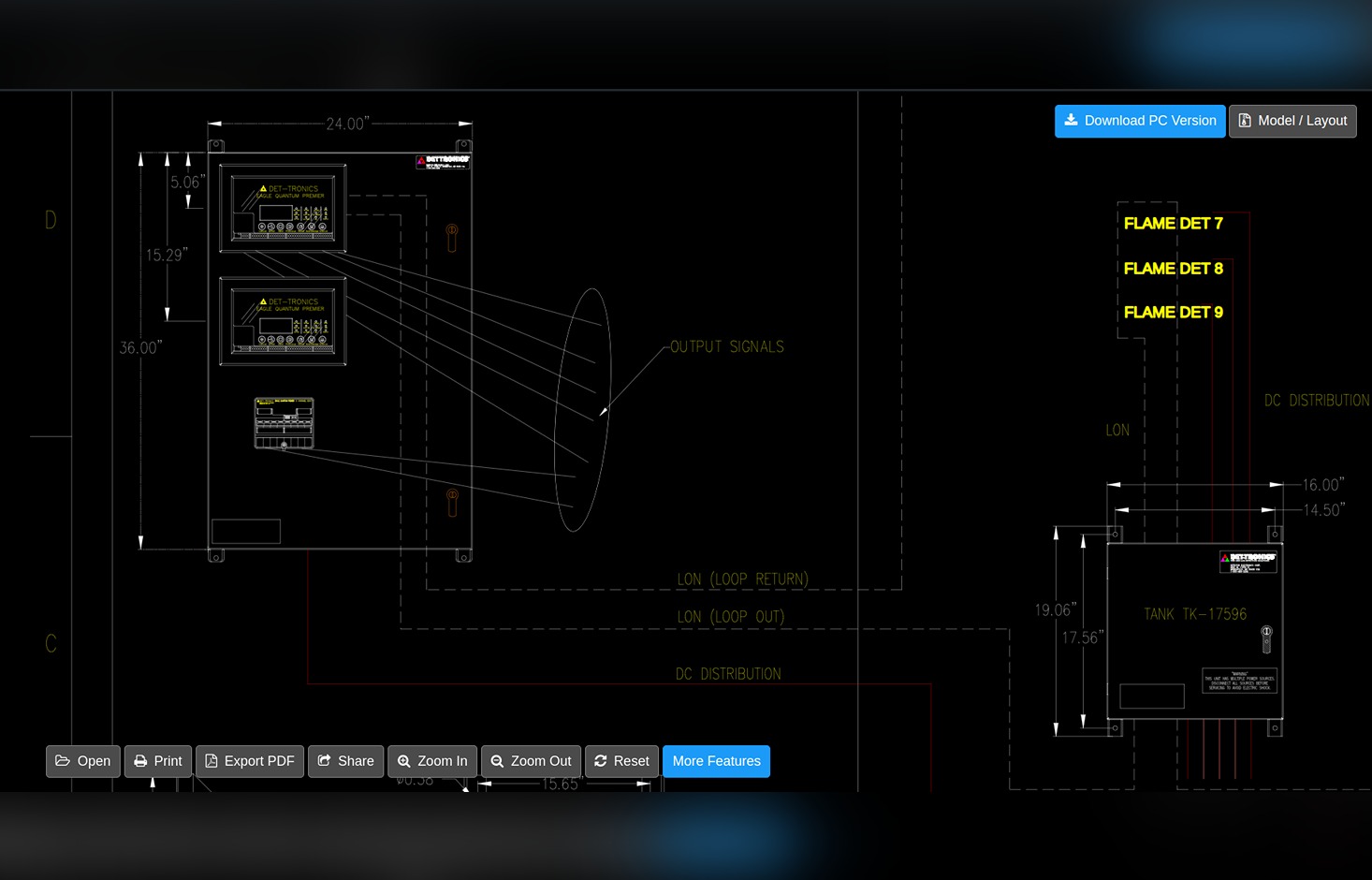This screenshot has width=1372, height=880.
Task: Click the grid row letter D
Action: click(x=51, y=220)
